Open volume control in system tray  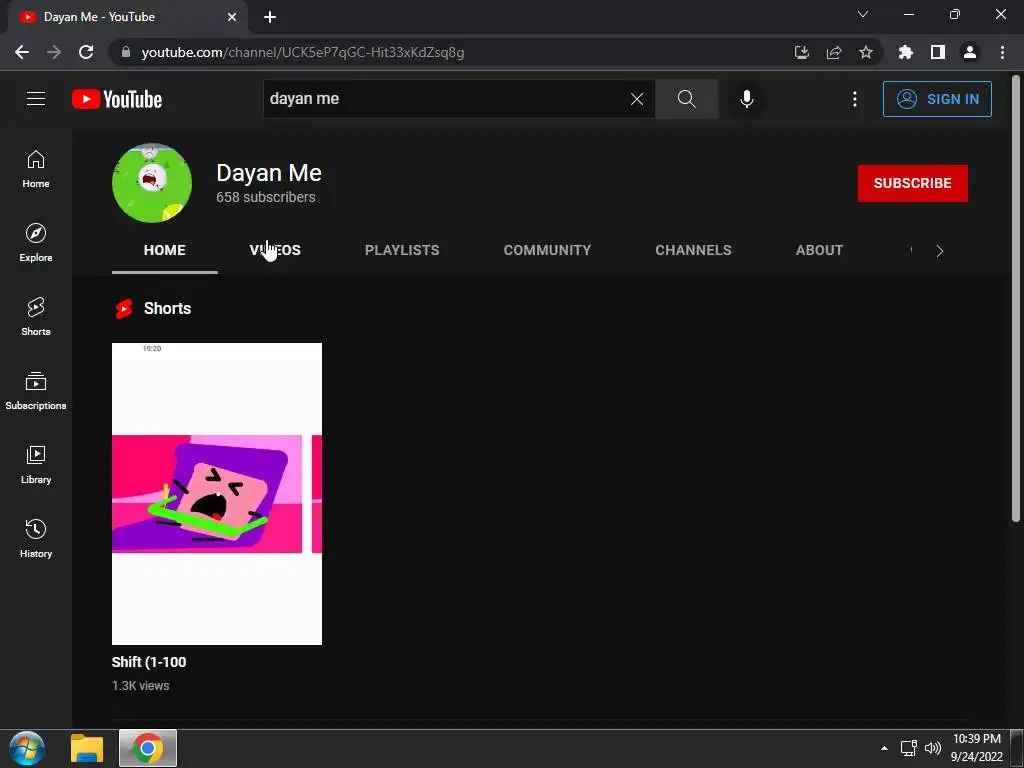tap(933, 748)
